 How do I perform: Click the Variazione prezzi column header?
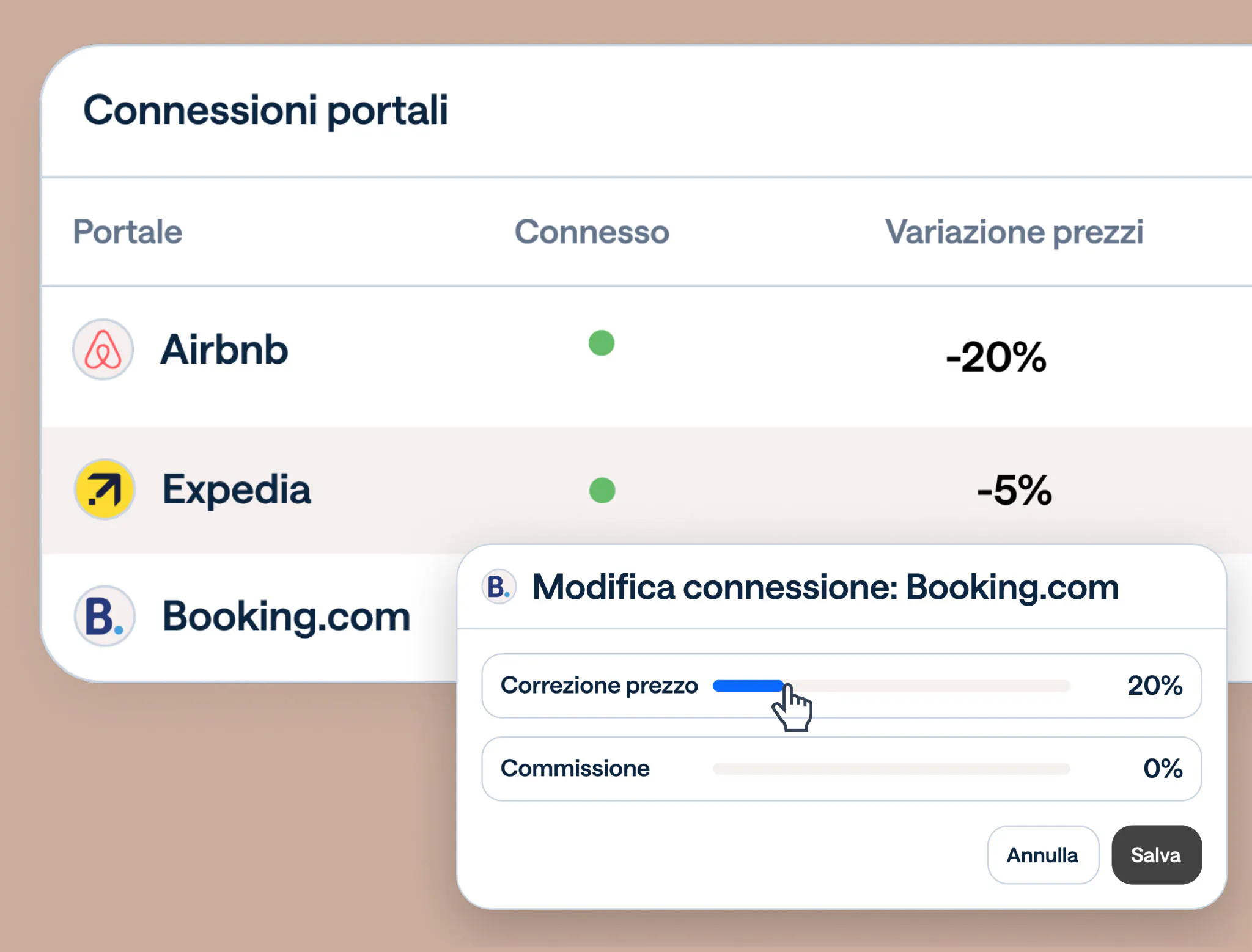coord(1015,232)
